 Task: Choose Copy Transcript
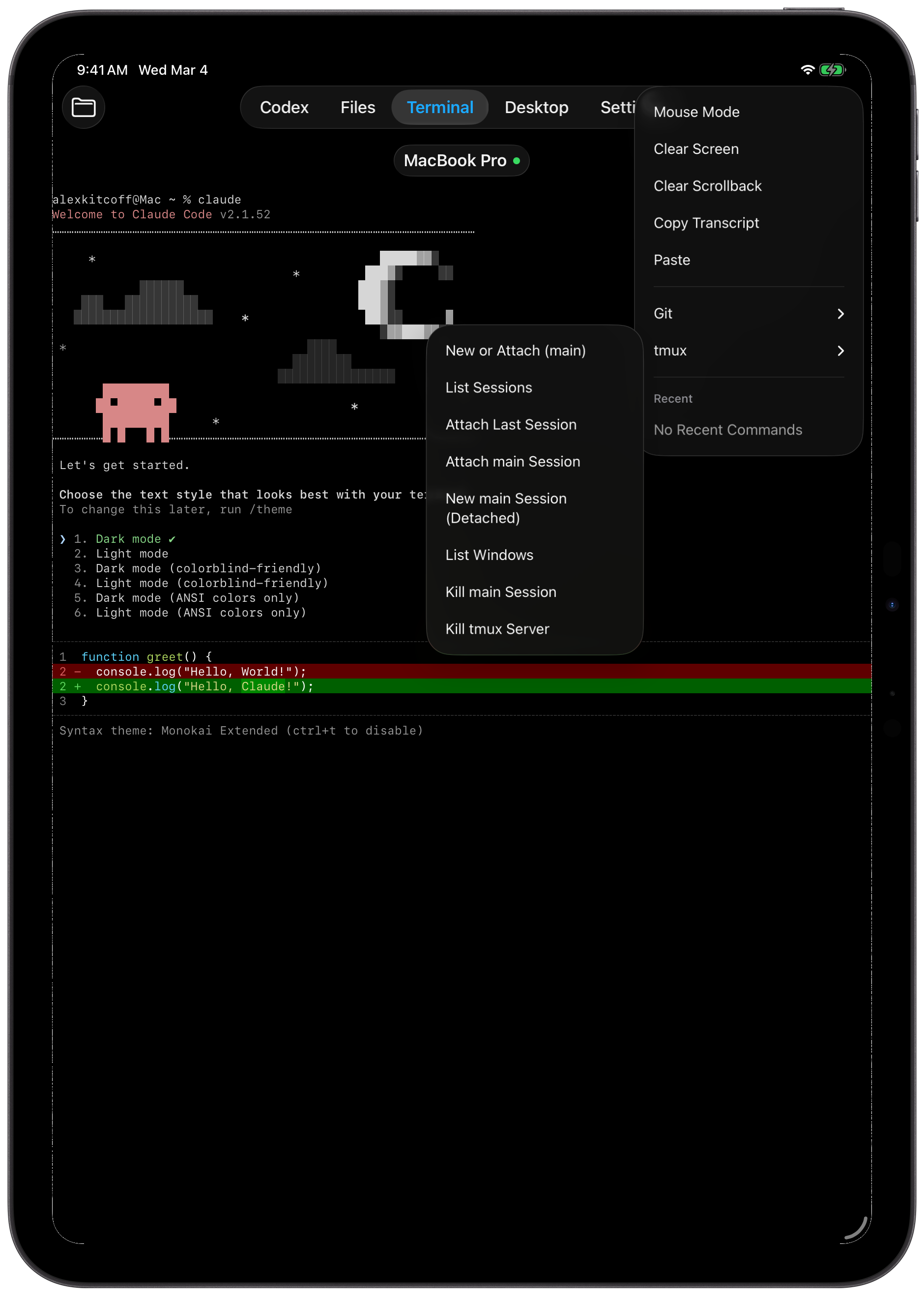(x=706, y=223)
